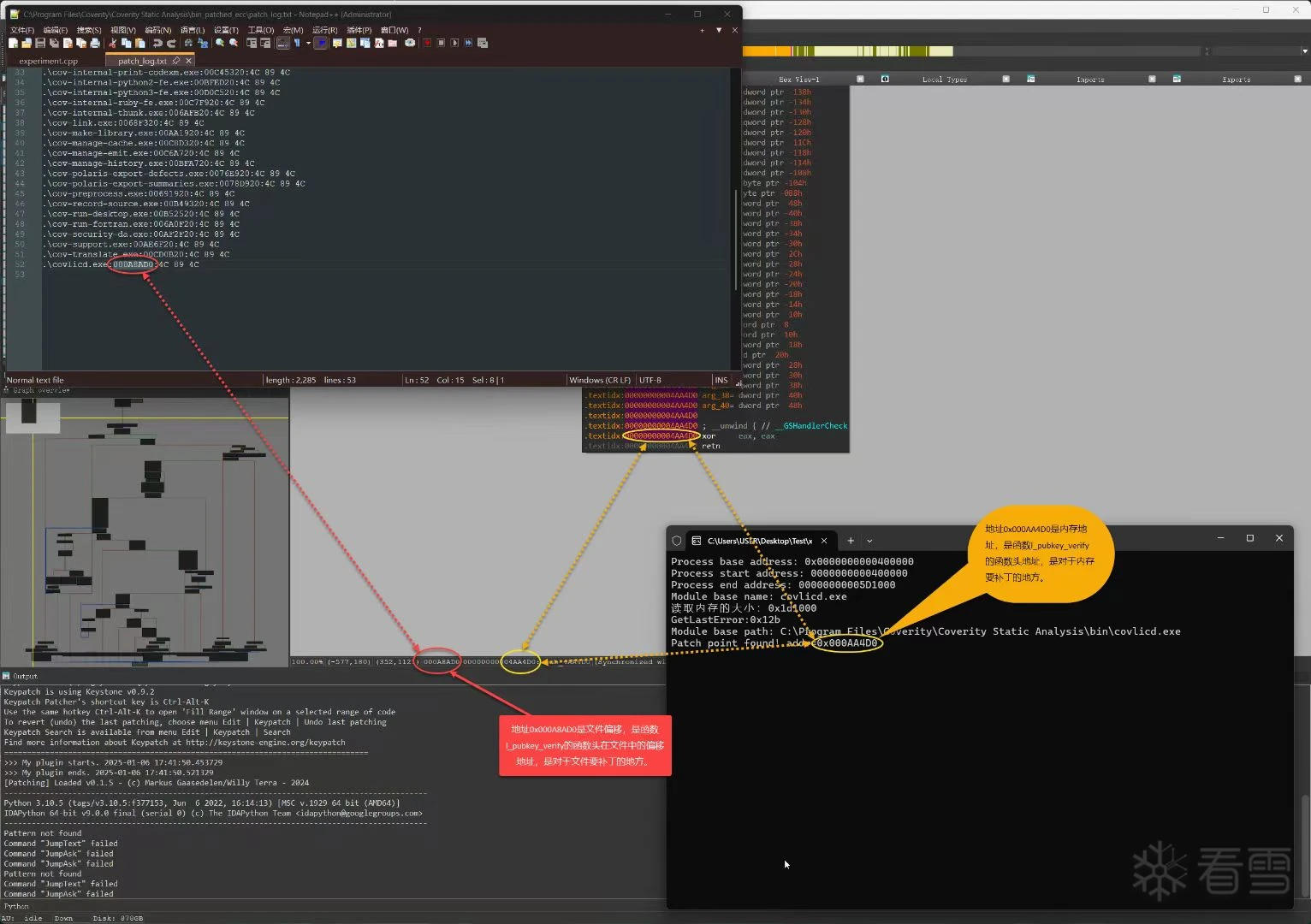This screenshot has height=924, width=1311.
Task: Select the Hex View-1 tab in IDA
Action: point(799,79)
